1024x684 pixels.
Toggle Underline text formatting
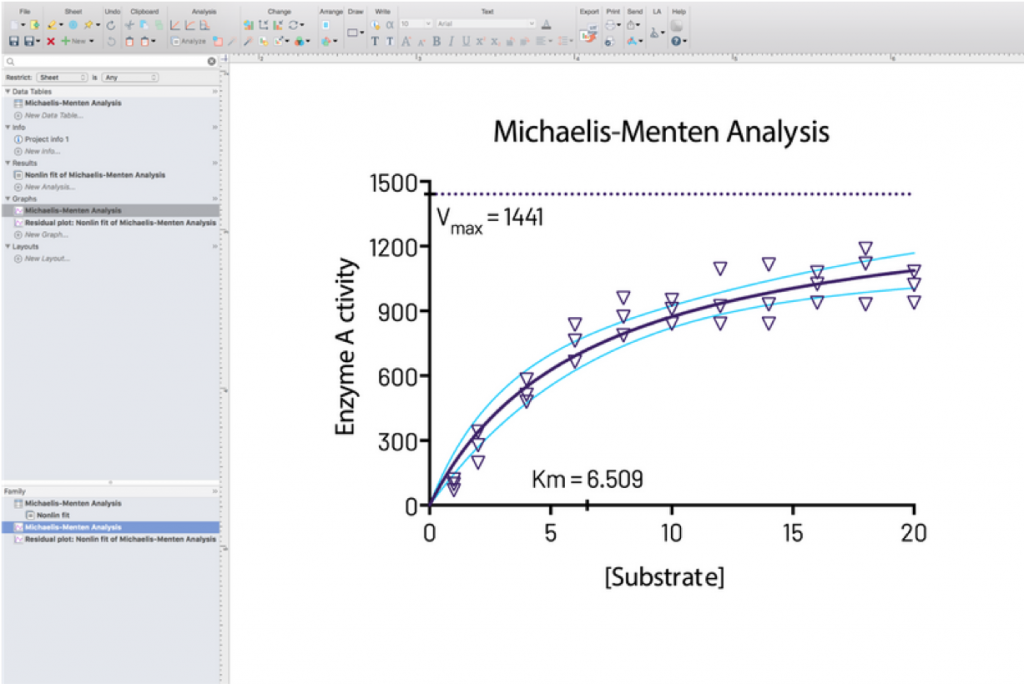(x=466, y=41)
